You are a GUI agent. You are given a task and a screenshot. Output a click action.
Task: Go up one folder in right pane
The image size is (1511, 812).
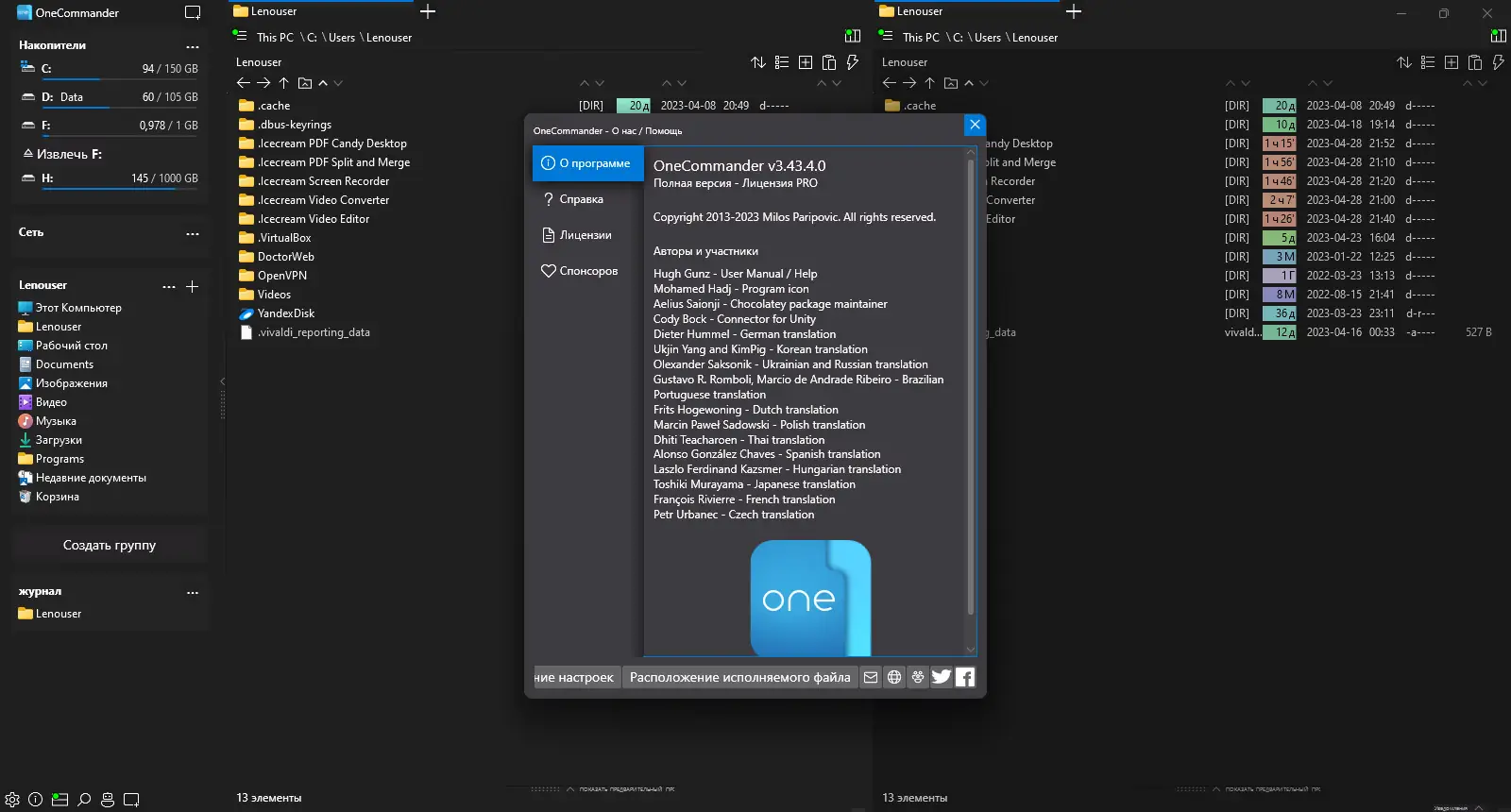[x=929, y=83]
